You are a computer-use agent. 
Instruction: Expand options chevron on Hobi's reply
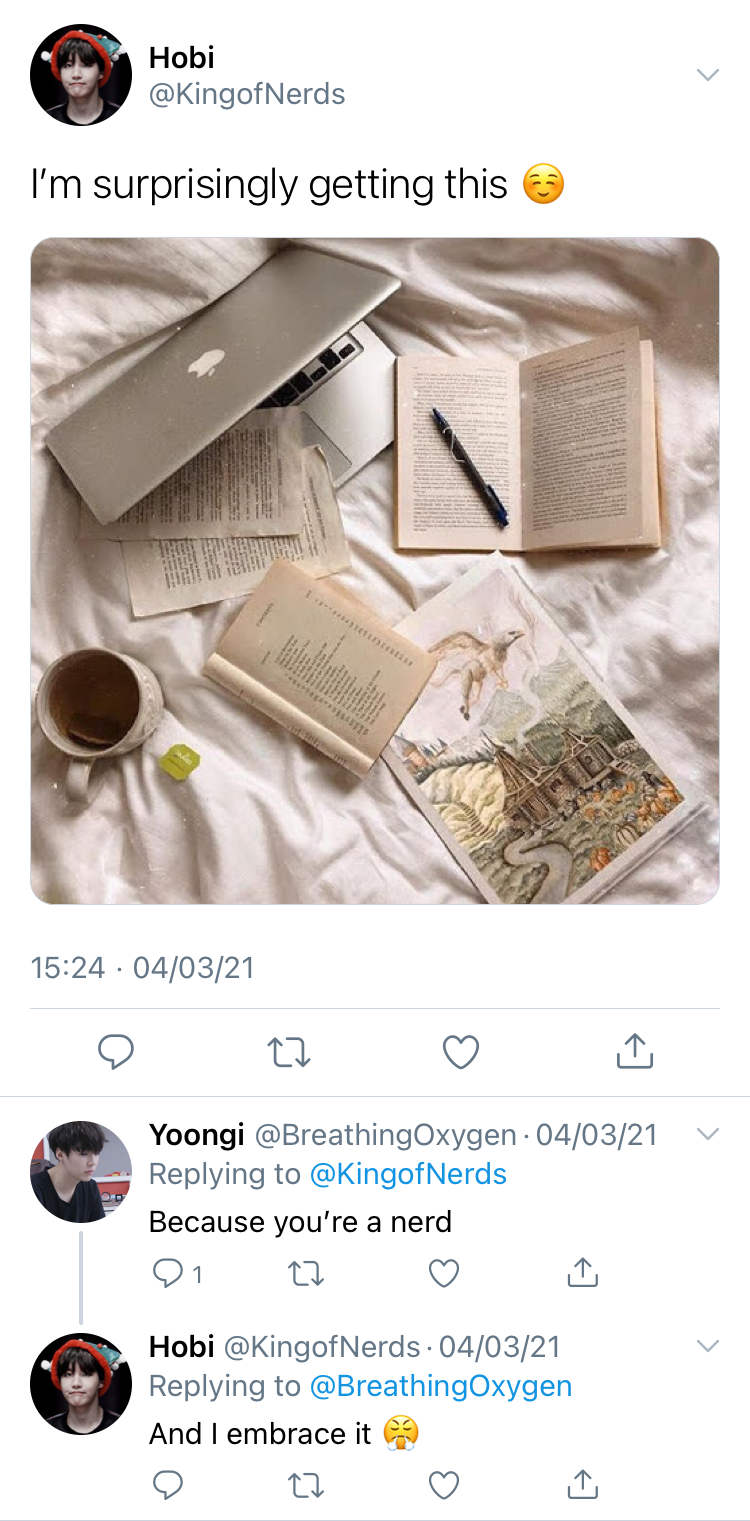[707, 1346]
